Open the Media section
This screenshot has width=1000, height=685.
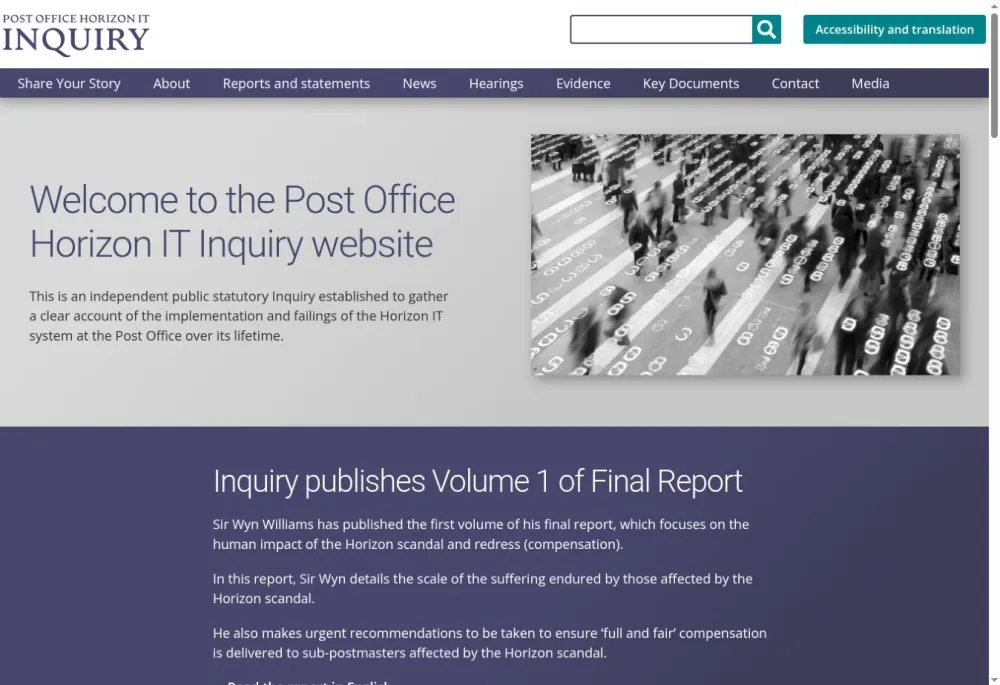(870, 84)
